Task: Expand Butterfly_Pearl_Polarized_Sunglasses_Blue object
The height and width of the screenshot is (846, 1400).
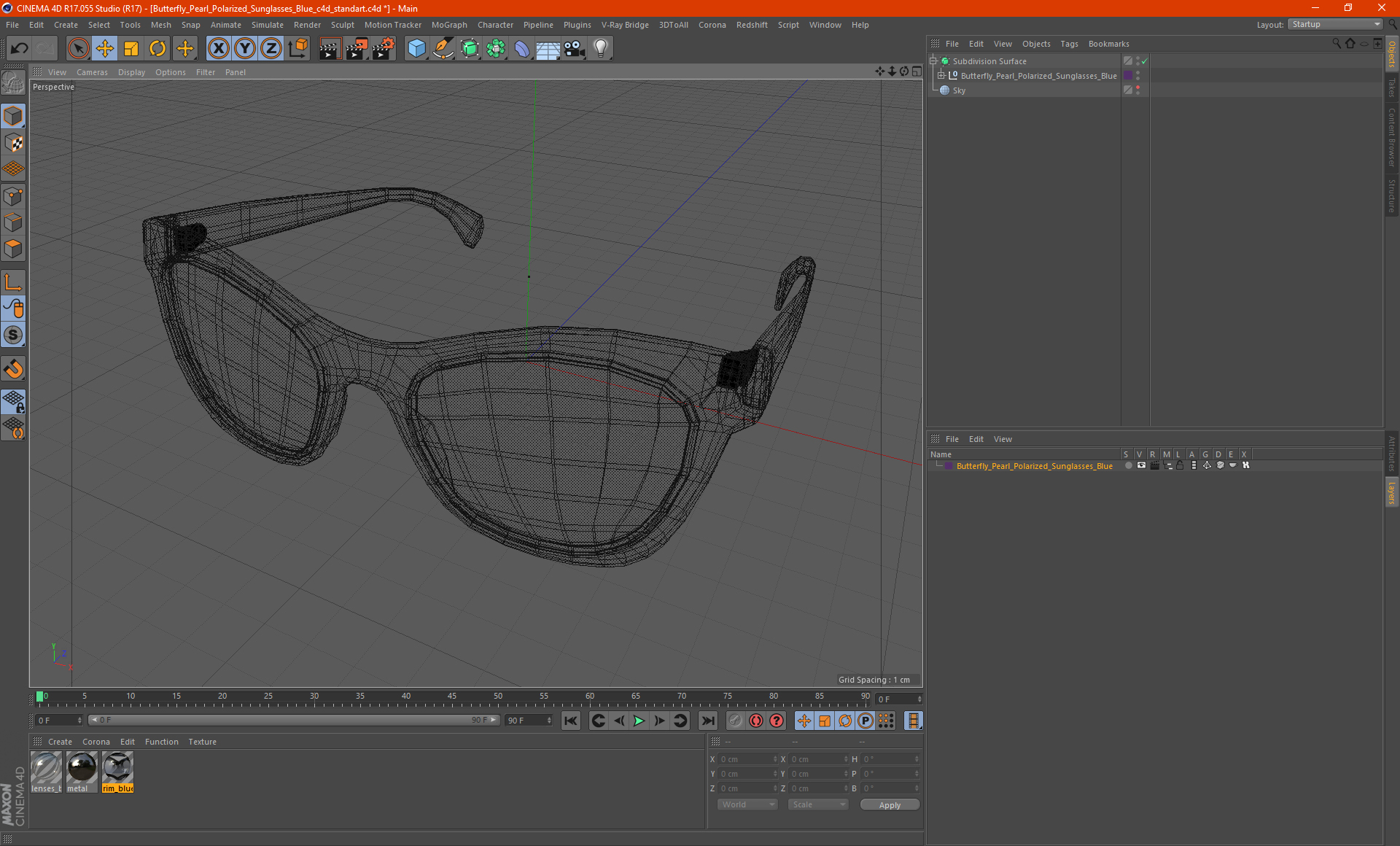Action: tap(941, 76)
